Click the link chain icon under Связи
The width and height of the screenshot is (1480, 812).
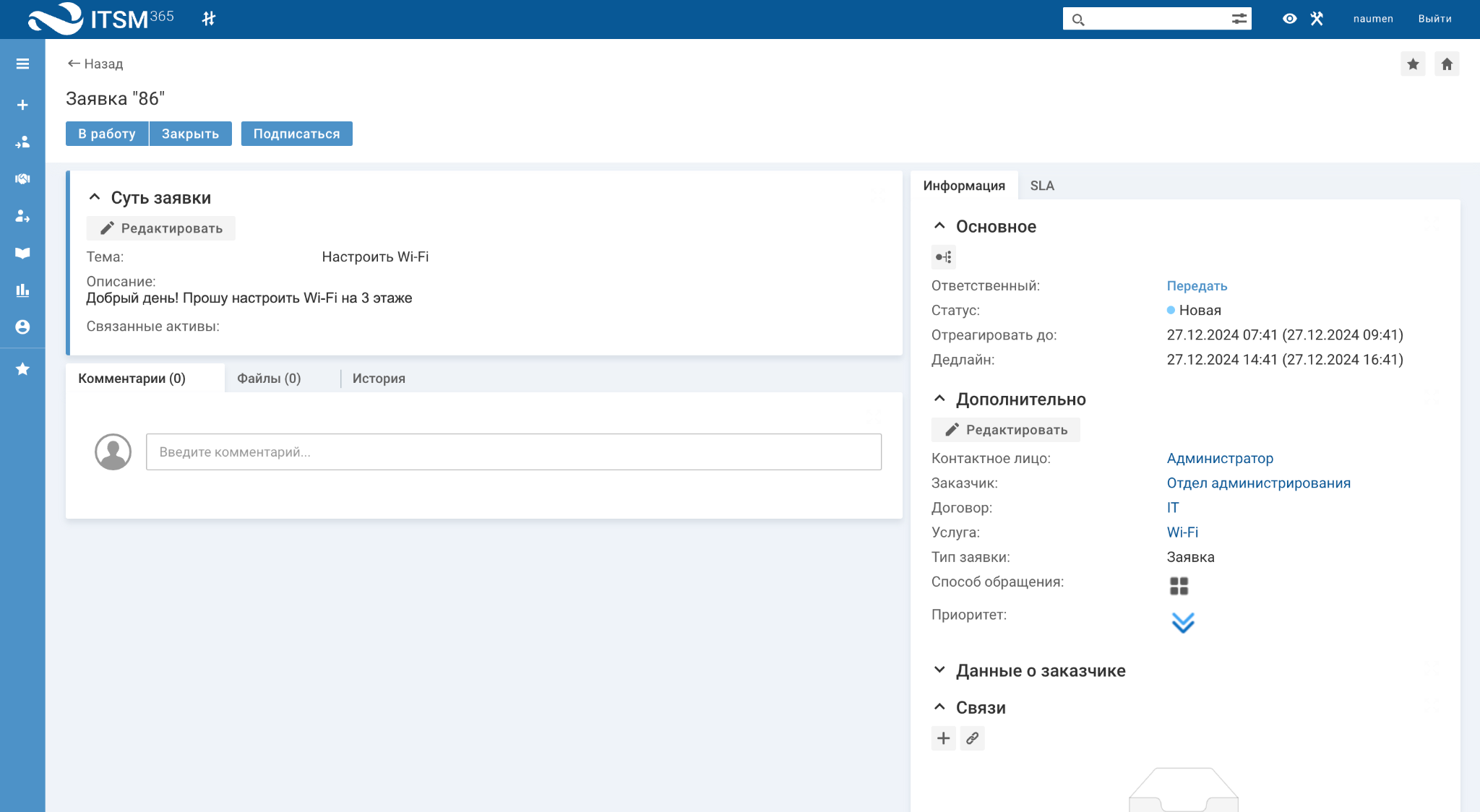point(972,738)
